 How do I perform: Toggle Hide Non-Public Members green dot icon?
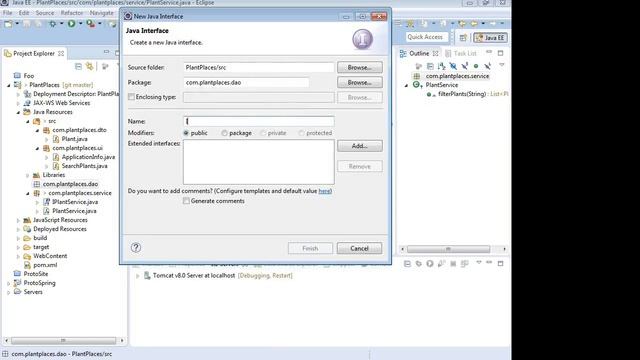pos(476,66)
